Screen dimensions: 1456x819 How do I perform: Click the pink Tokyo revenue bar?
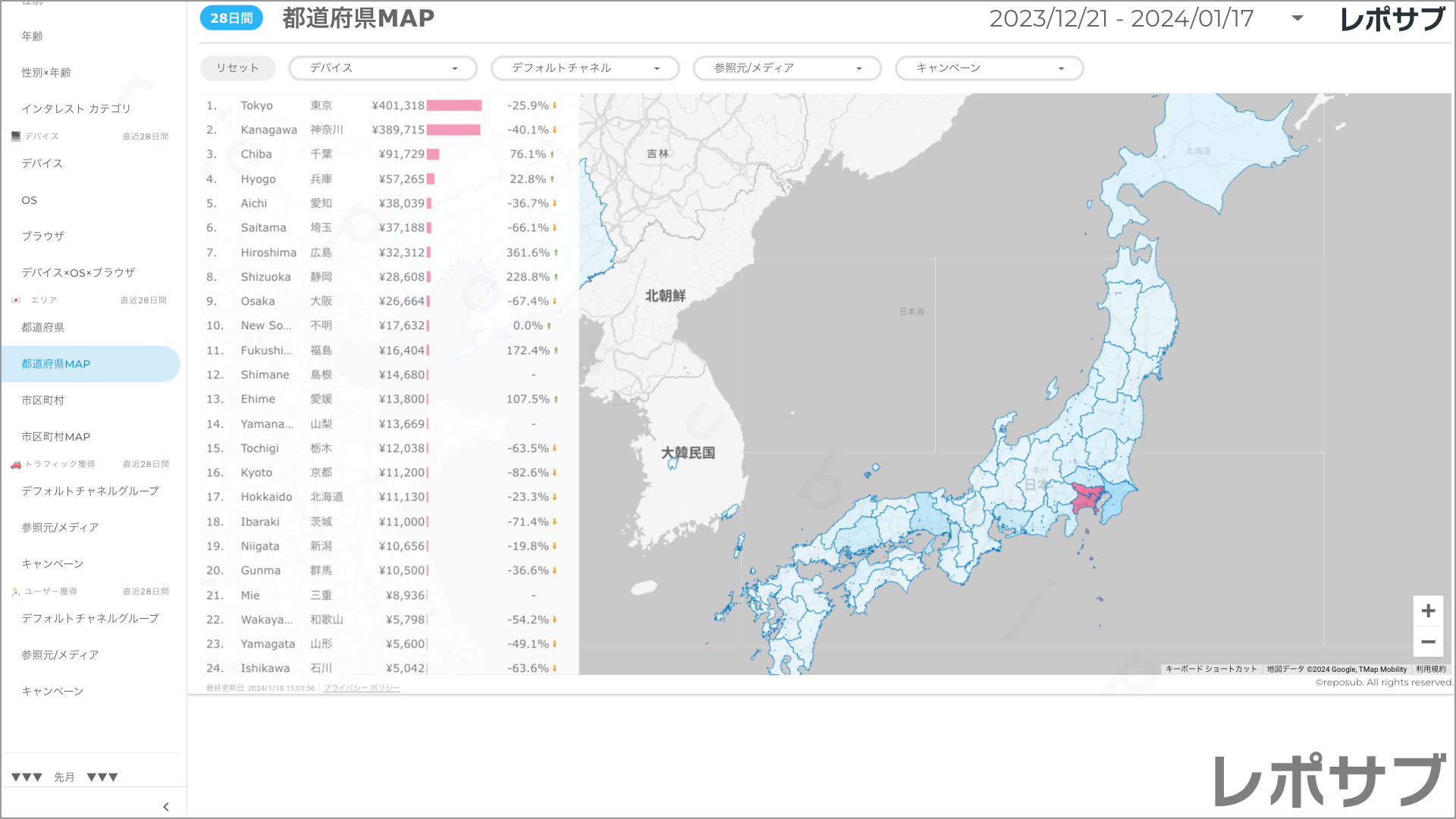[x=454, y=106]
